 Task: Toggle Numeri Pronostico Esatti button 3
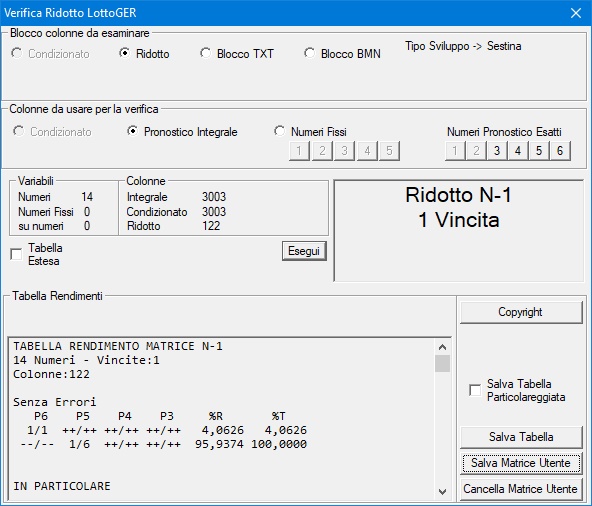[497, 151]
